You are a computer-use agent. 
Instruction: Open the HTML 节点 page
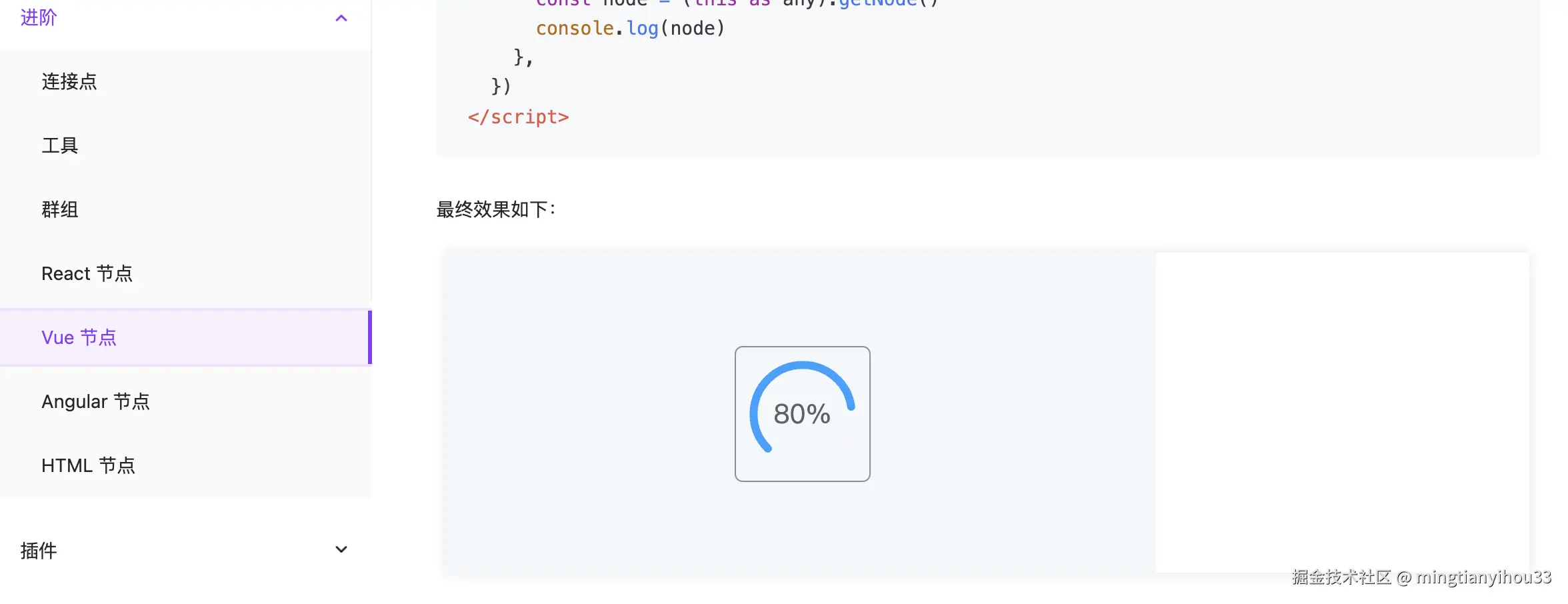tap(89, 465)
